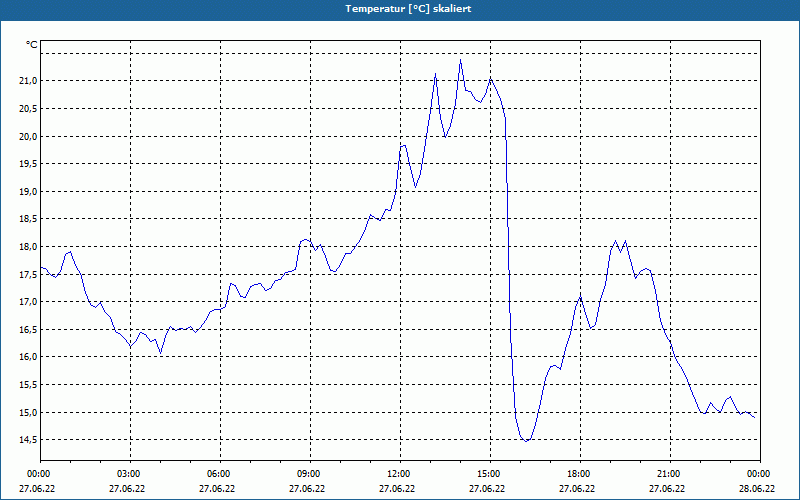The image size is (800, 500).
Task: Select the "°C" unit label on the y-axis
Action: click(32, 45)
